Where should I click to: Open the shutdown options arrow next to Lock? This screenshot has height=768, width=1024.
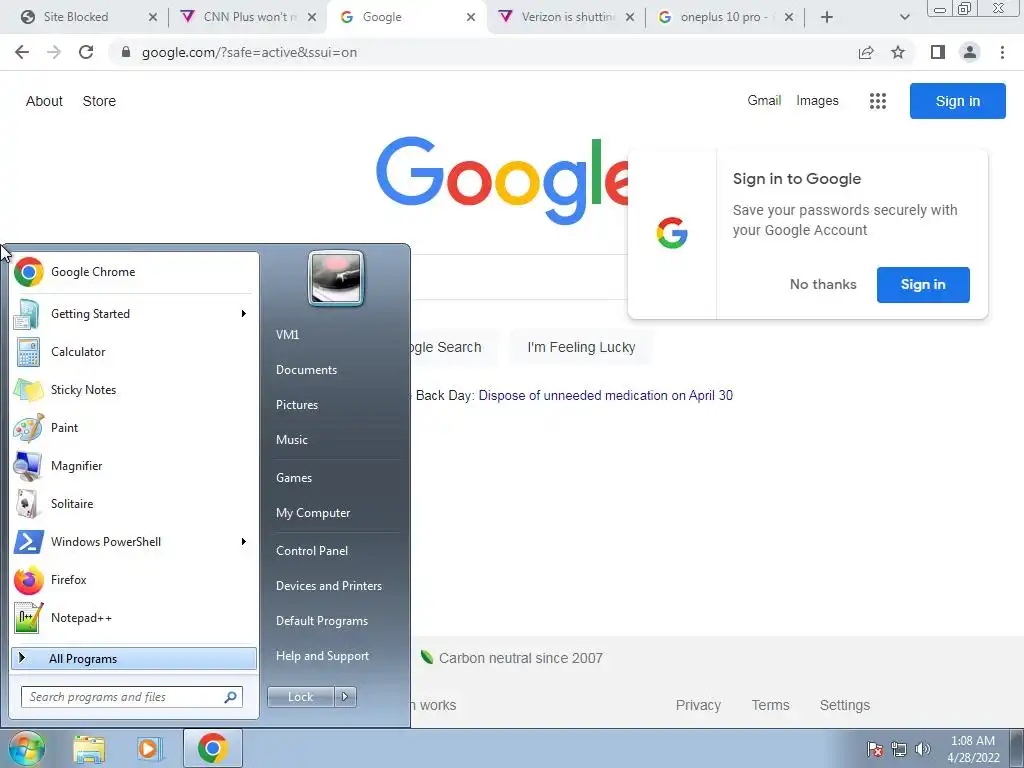tap(345, 697)
